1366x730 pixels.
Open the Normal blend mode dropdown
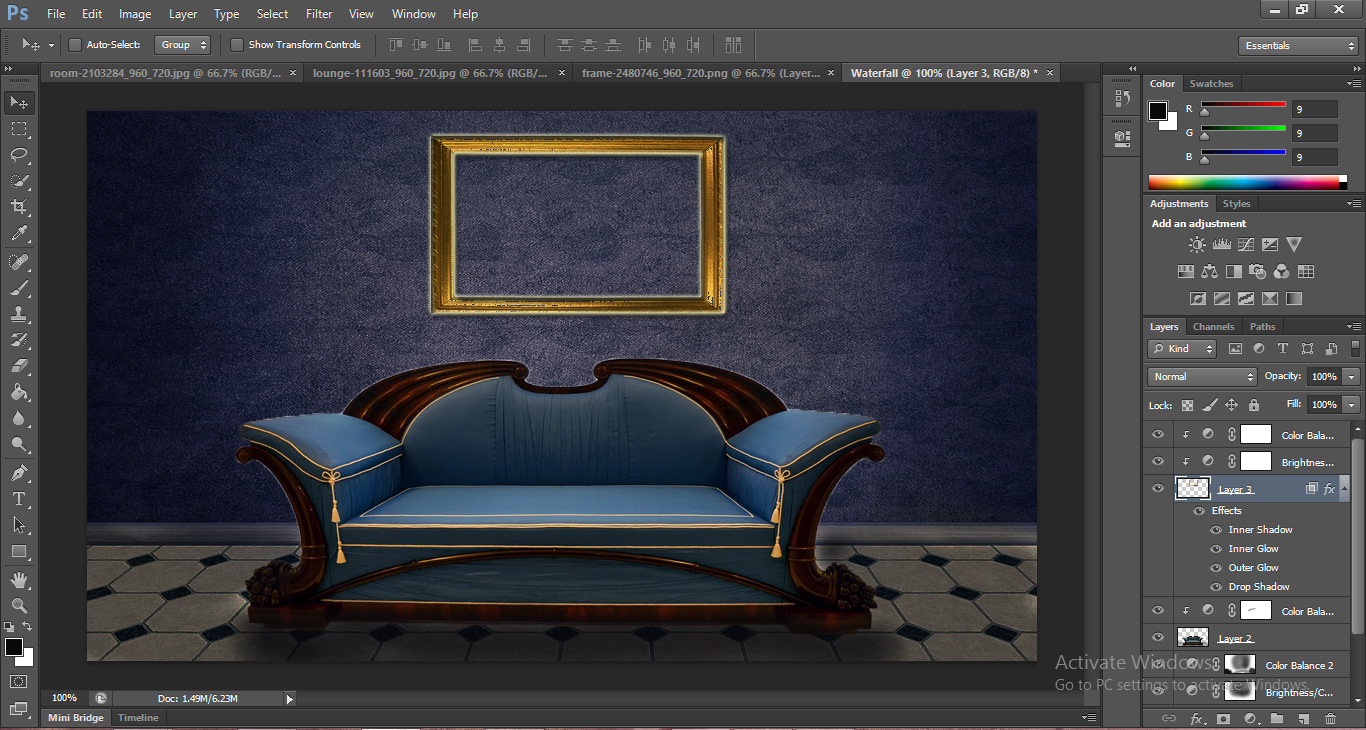1202,377
